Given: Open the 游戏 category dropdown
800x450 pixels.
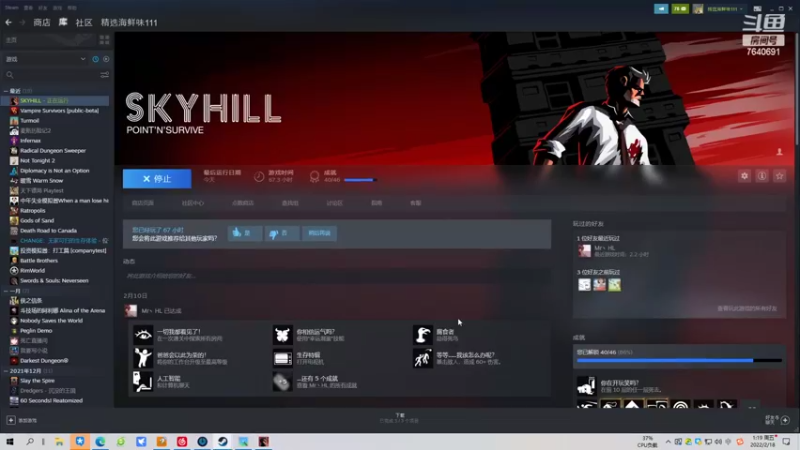Looking at the screenshot, I should click(x=45, y=59).
